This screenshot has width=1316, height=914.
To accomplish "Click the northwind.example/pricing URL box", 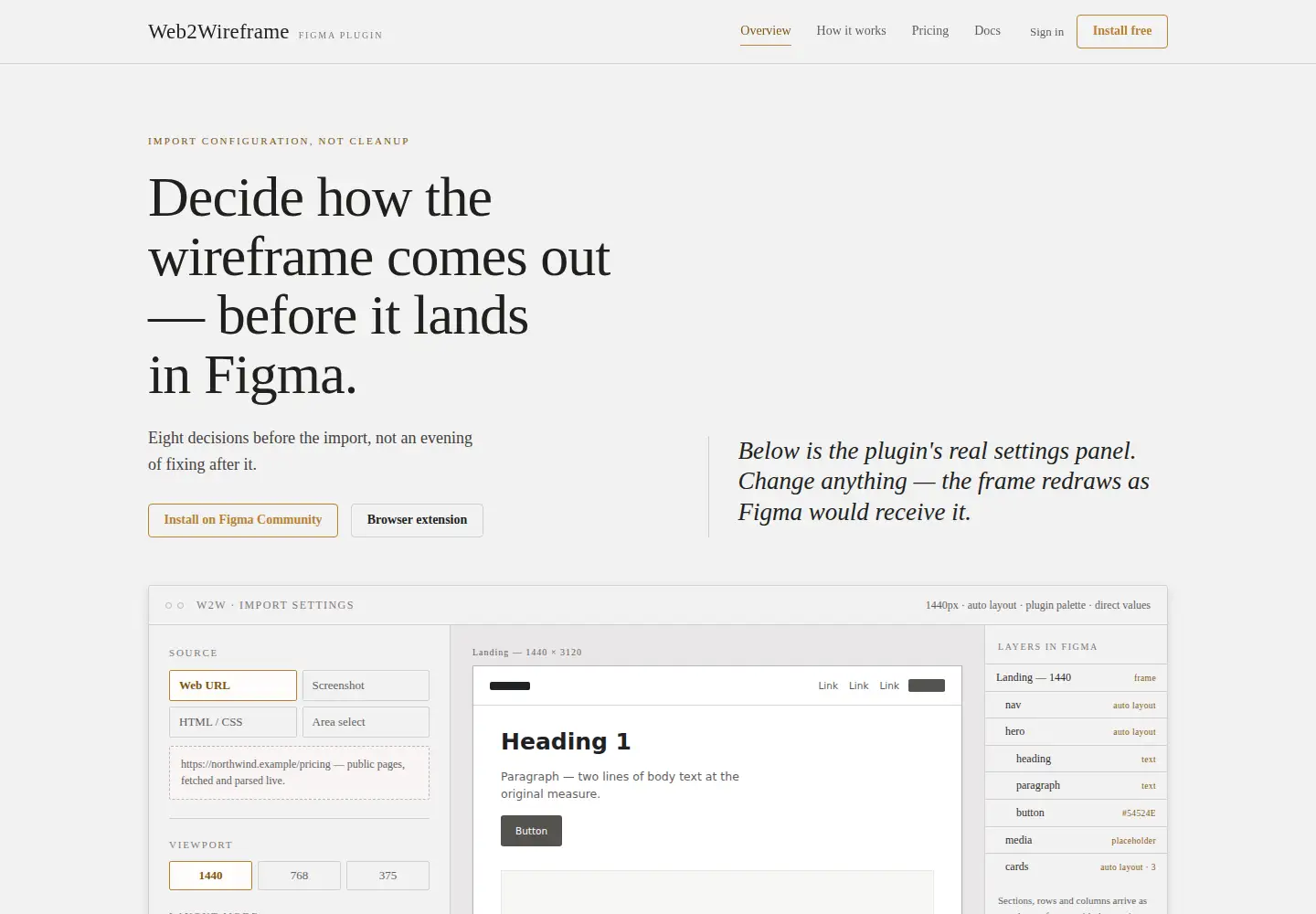I will point(299,772).
